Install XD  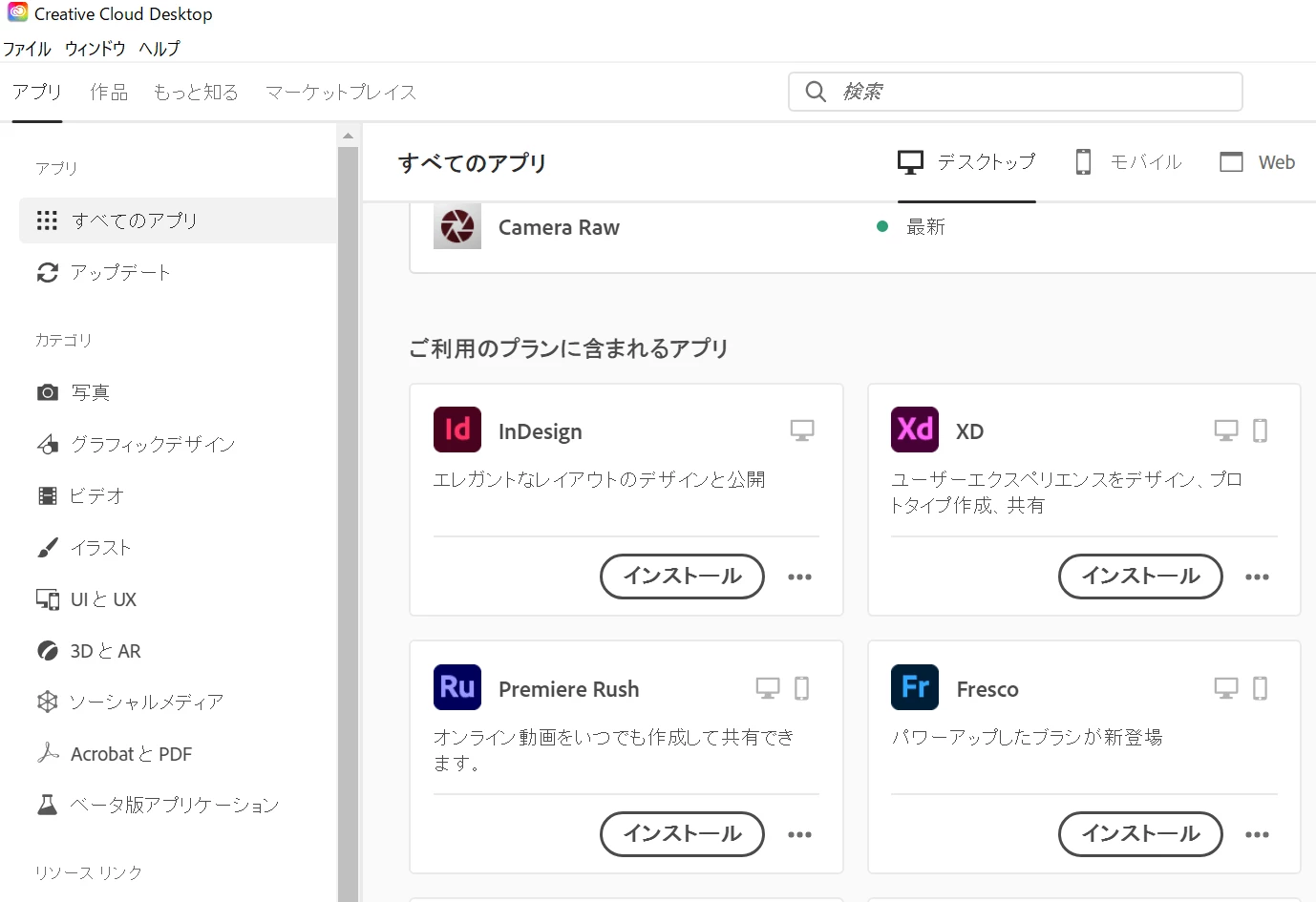1140,577
